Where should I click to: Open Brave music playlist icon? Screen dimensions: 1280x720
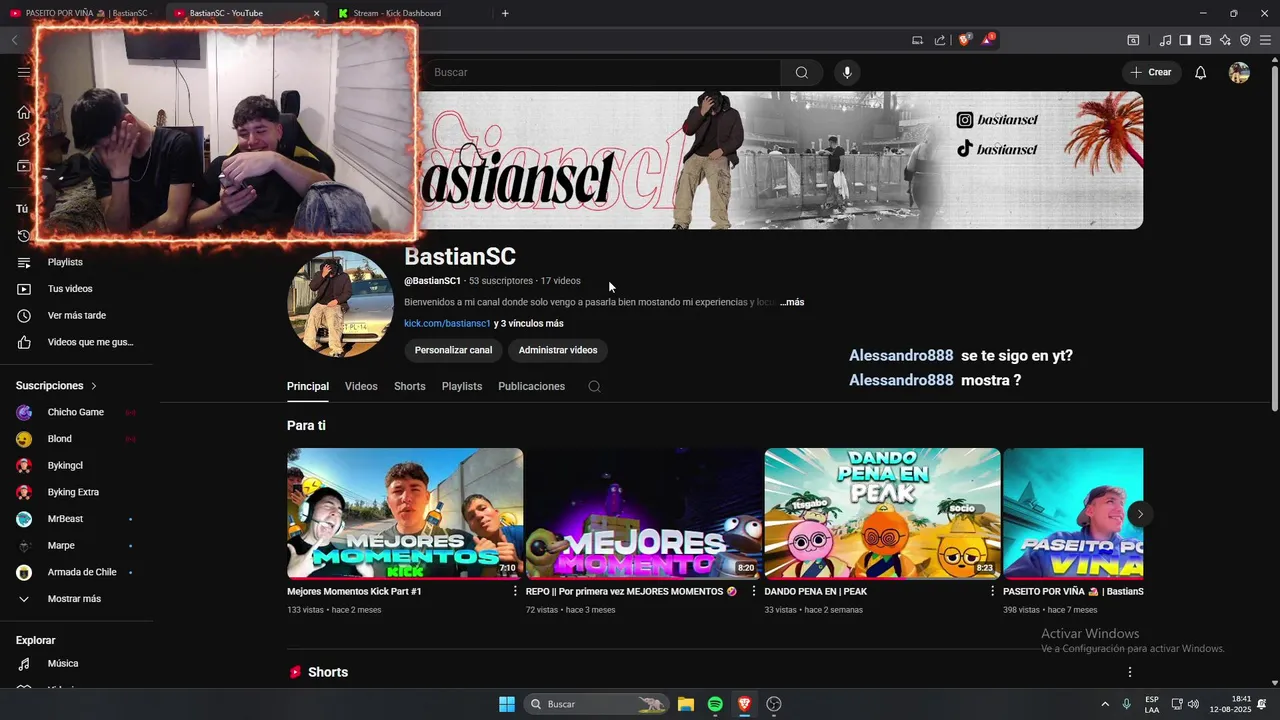[x=1165, y=40]
